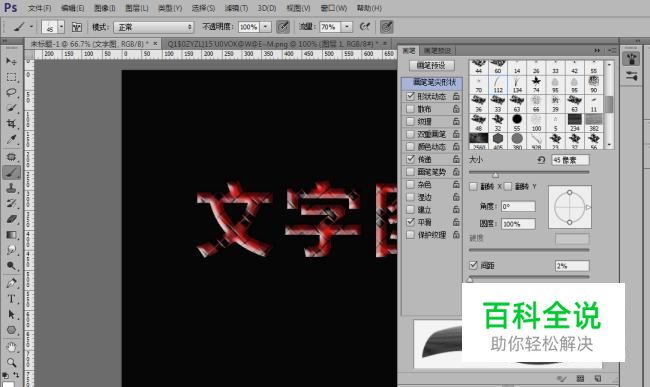Select the Blur tool
The height and width of the screenshot is (387, 650).
point(11,250)
